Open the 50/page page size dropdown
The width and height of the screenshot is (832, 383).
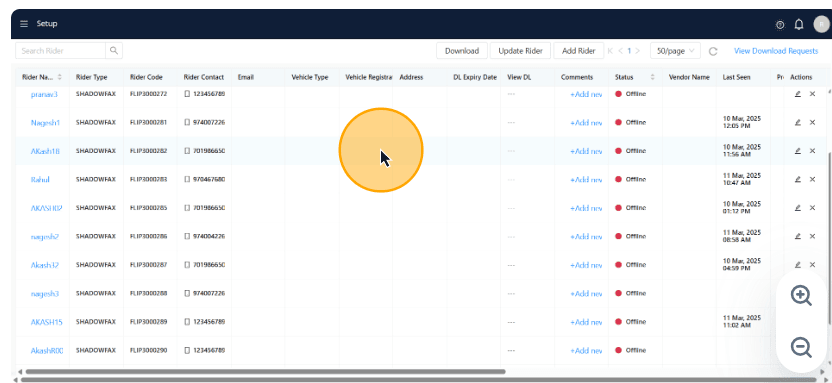675,51
